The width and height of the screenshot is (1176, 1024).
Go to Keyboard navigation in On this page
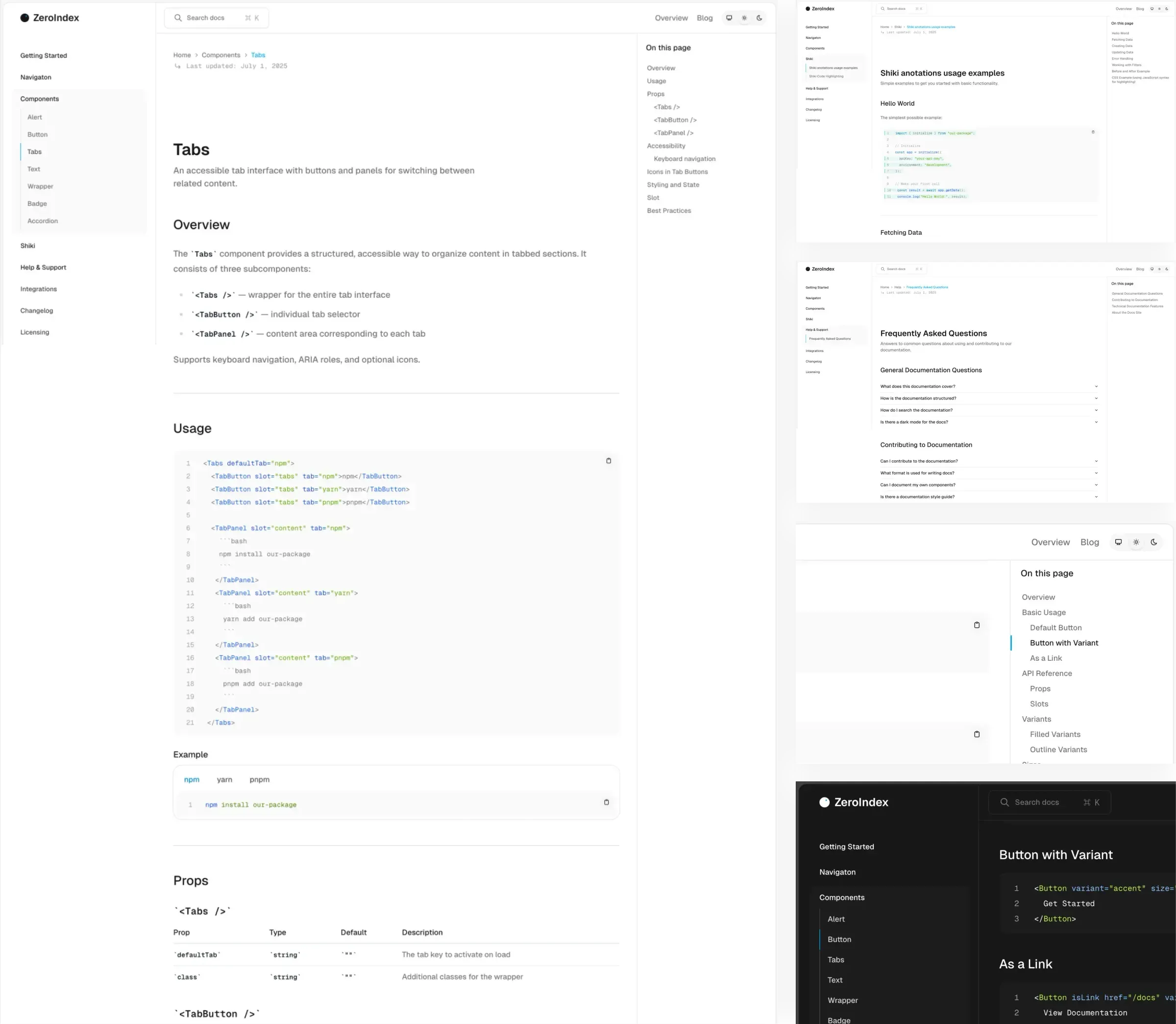click(x=684, y=159)
